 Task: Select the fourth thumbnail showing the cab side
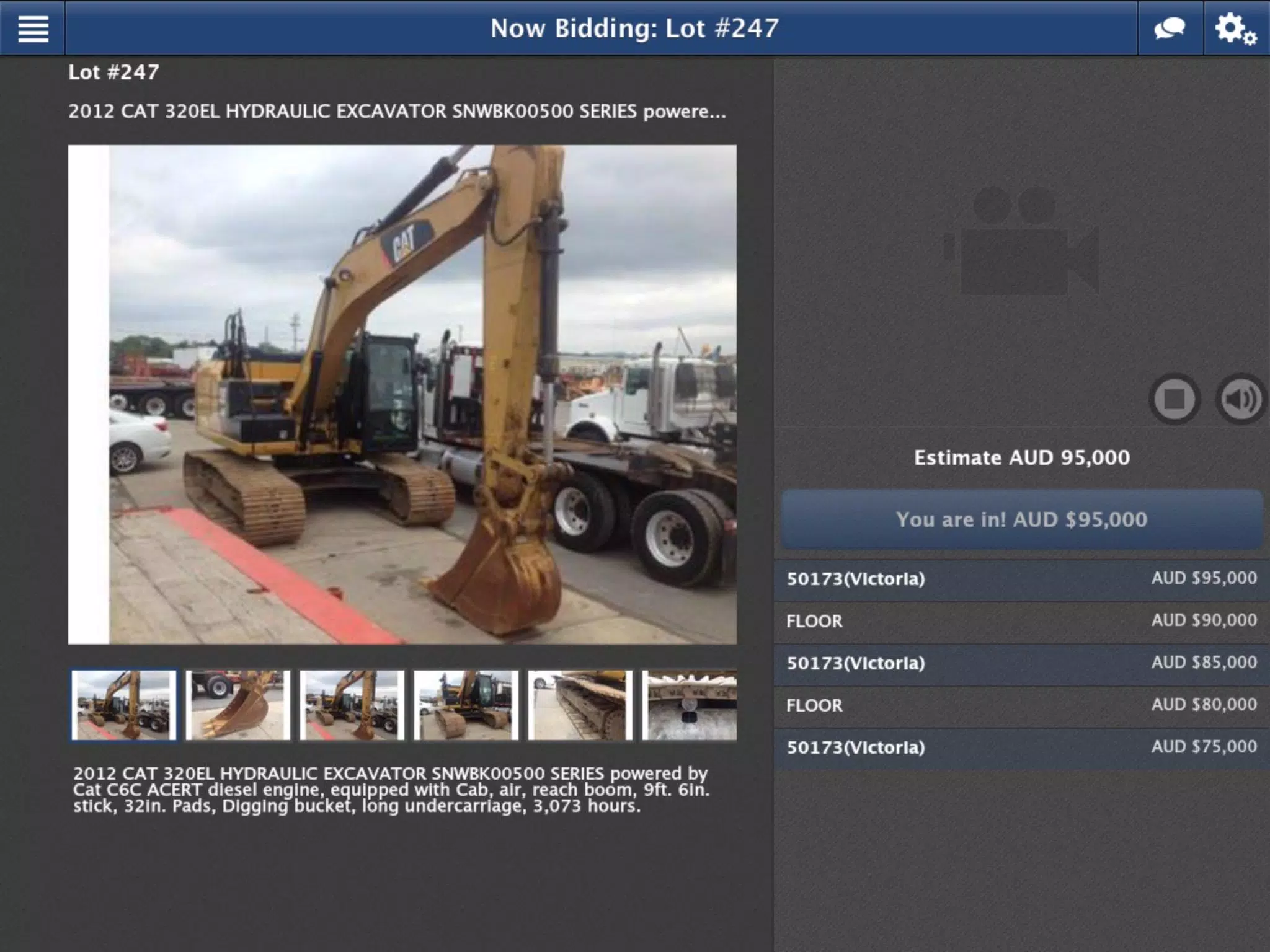coord(466,705)
